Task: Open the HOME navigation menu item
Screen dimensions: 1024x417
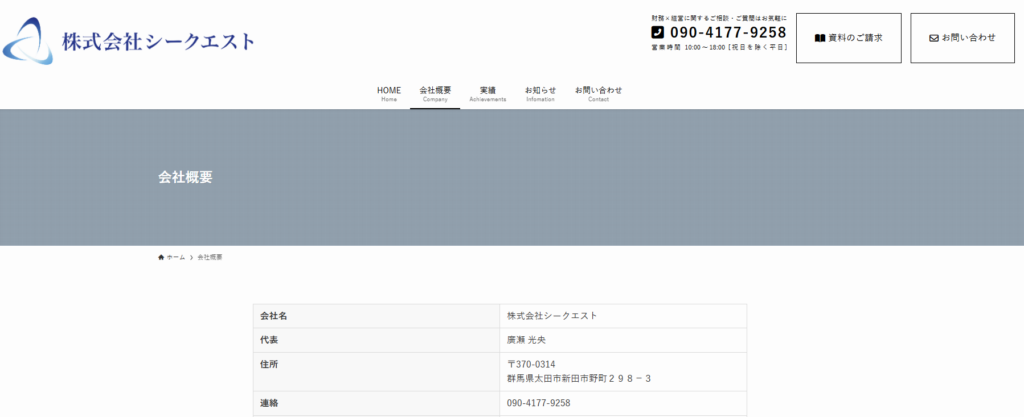Action: pyautogui.click(x=389, y=93)
